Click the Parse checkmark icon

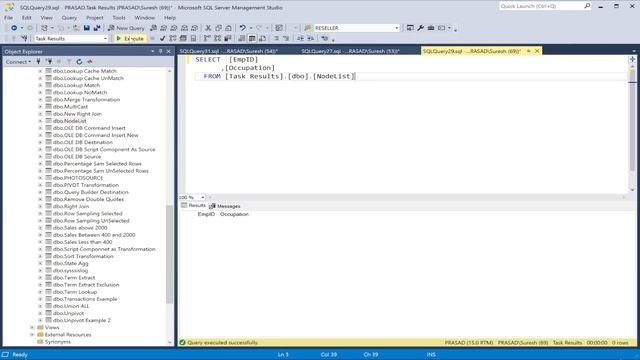pos(162,38)
